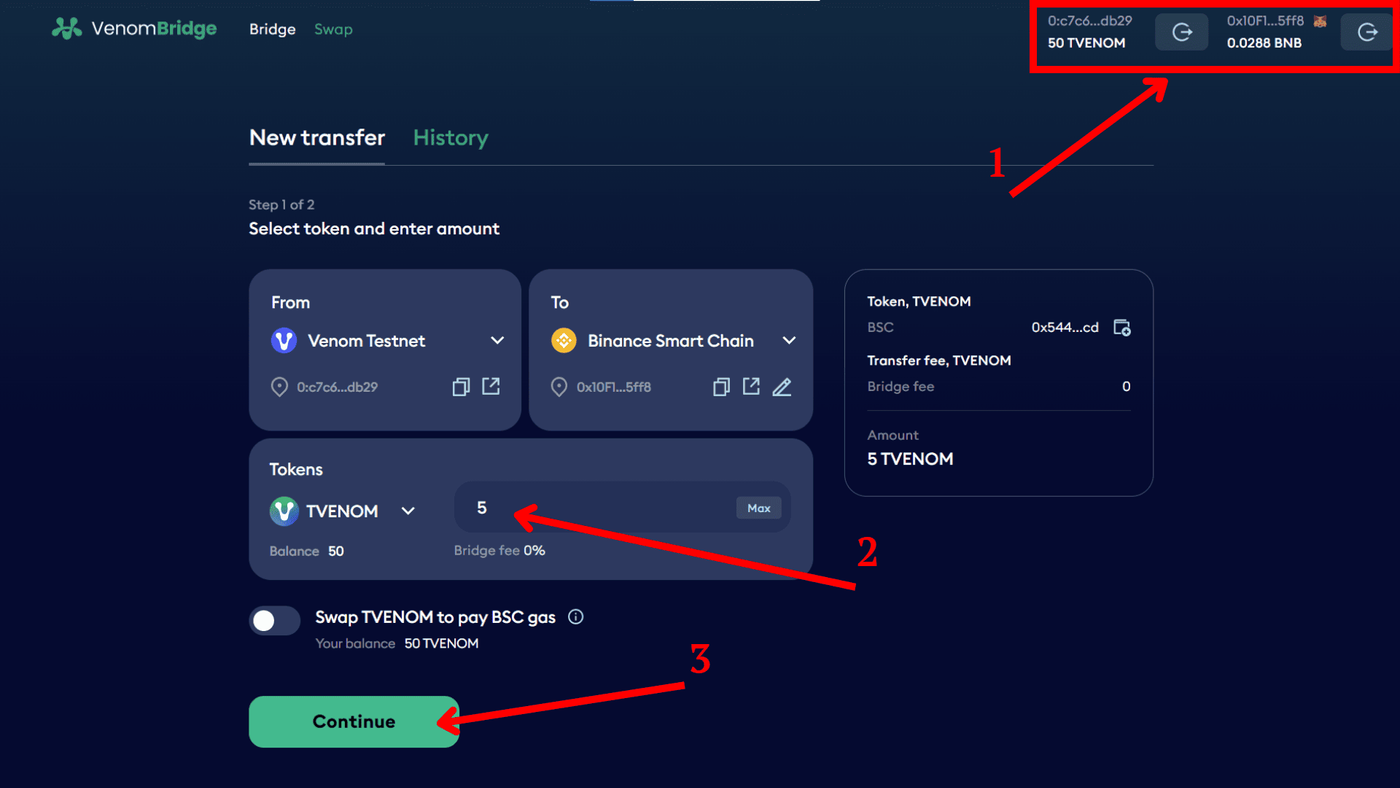Disconnect the MetaMask BSC wallet
The height and width of the screenshot is (788, 1400).
[1366, 31]
